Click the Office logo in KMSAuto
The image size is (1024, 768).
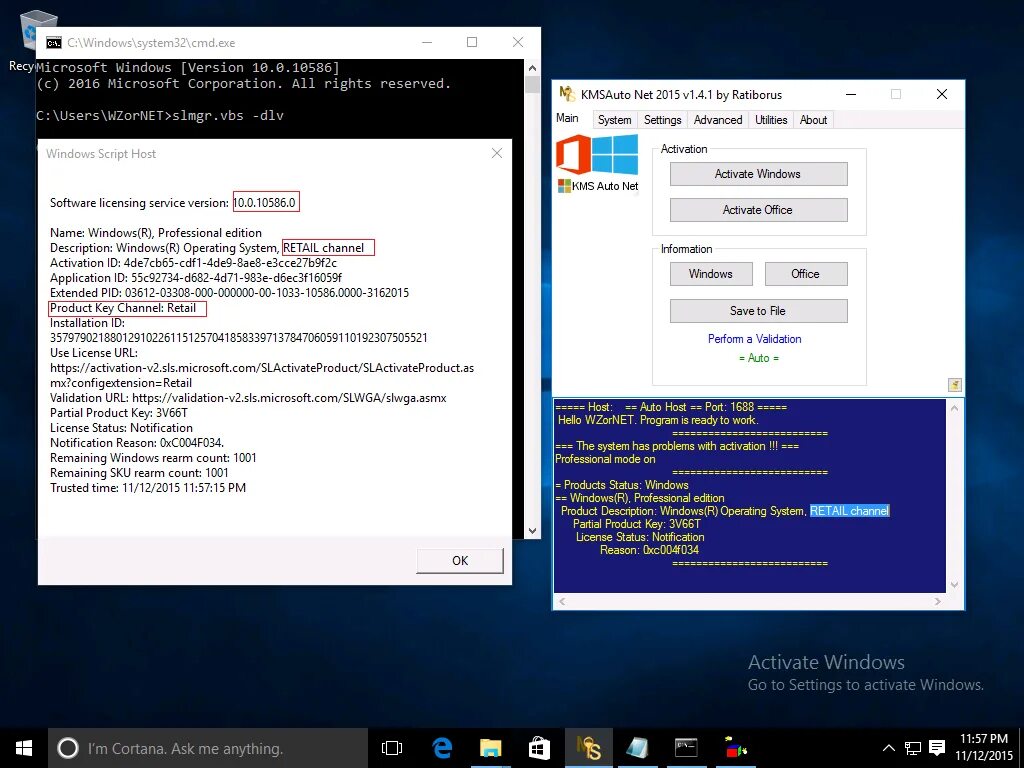coord(573,154)
